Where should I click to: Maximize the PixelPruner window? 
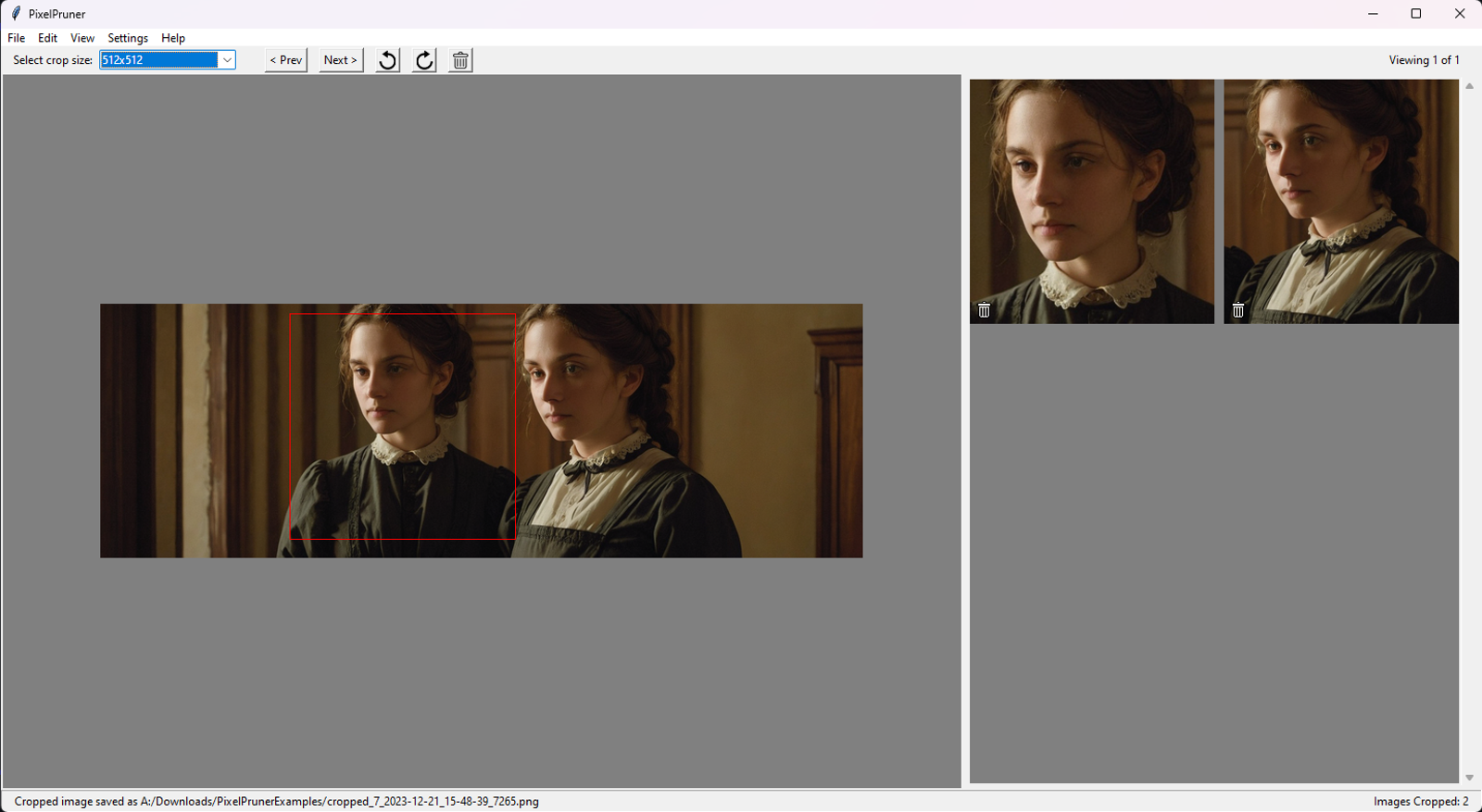[x=1416, y=14]
